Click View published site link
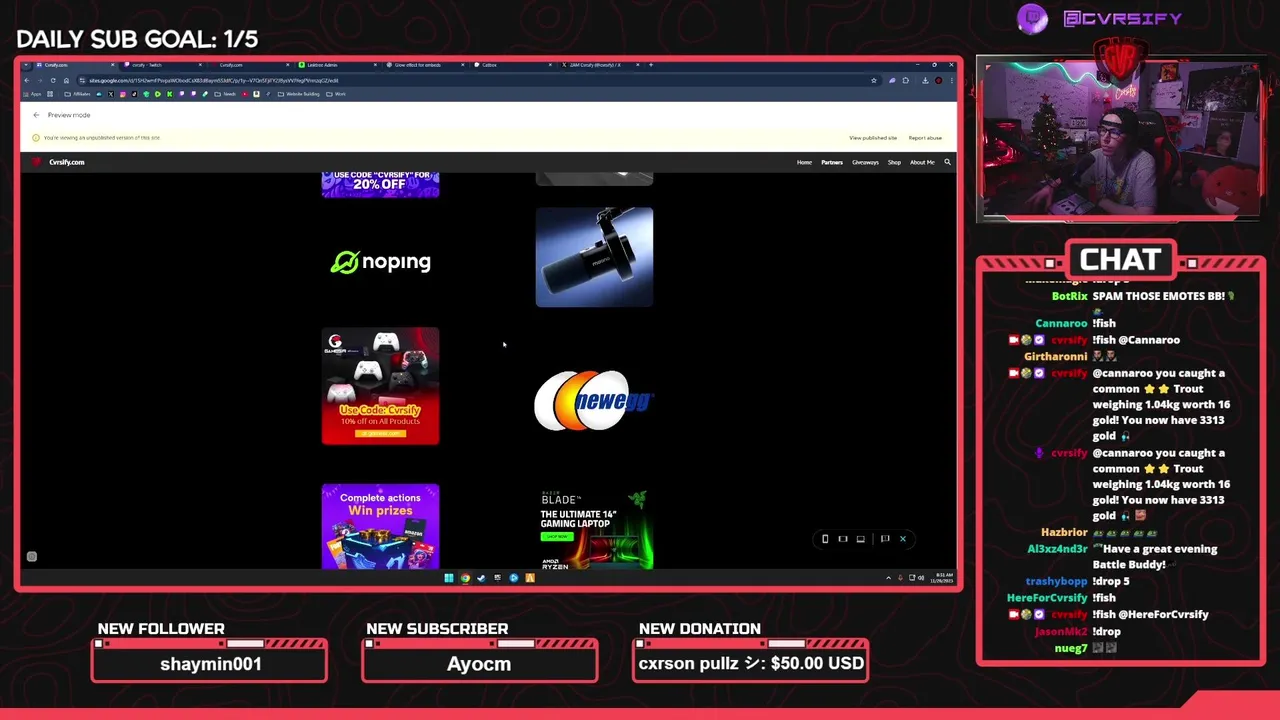 tap(873, 138)
